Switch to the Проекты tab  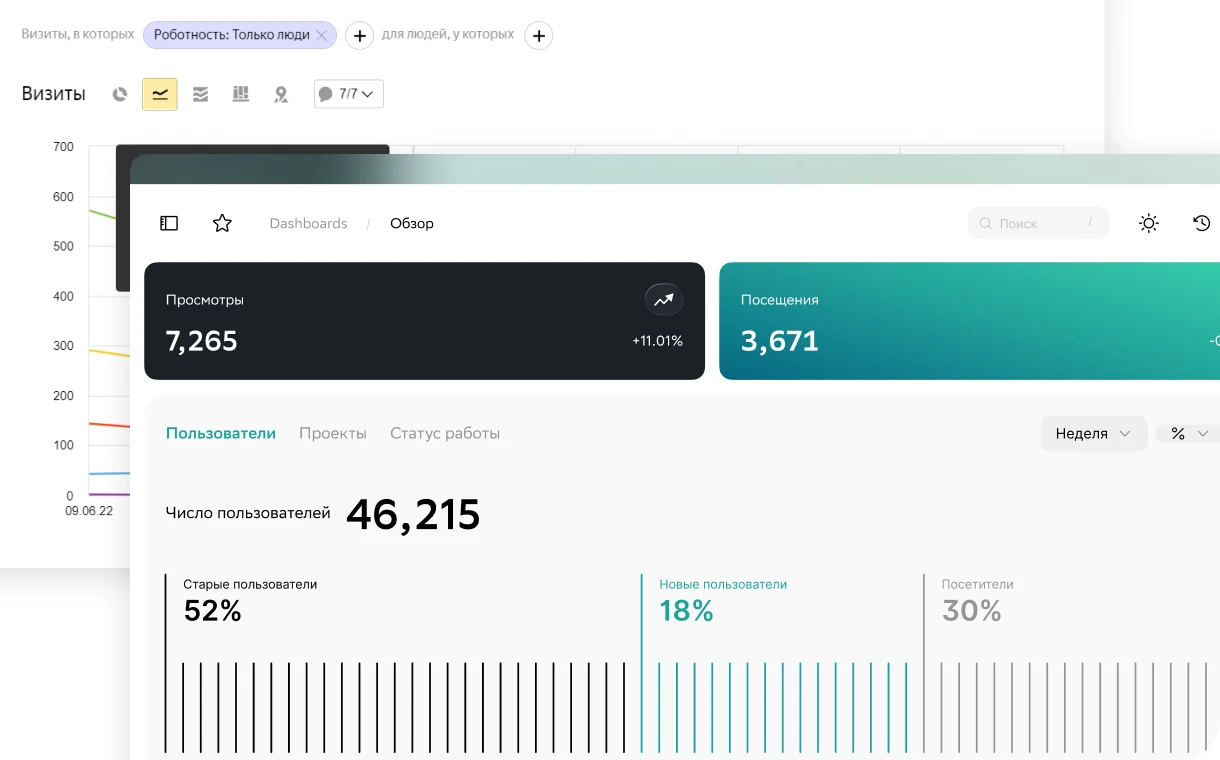(333, 433)
